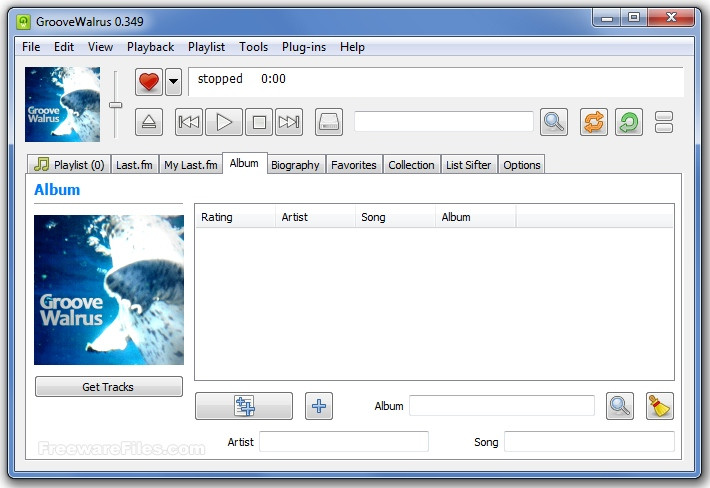Click the Get Tracks button

(x=109, y=387)
